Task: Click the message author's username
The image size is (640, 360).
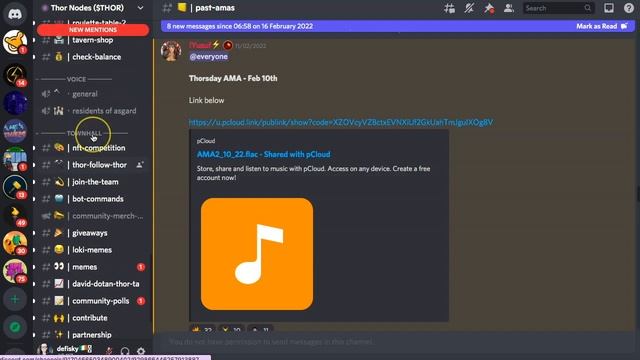Action: pos(200,45)
